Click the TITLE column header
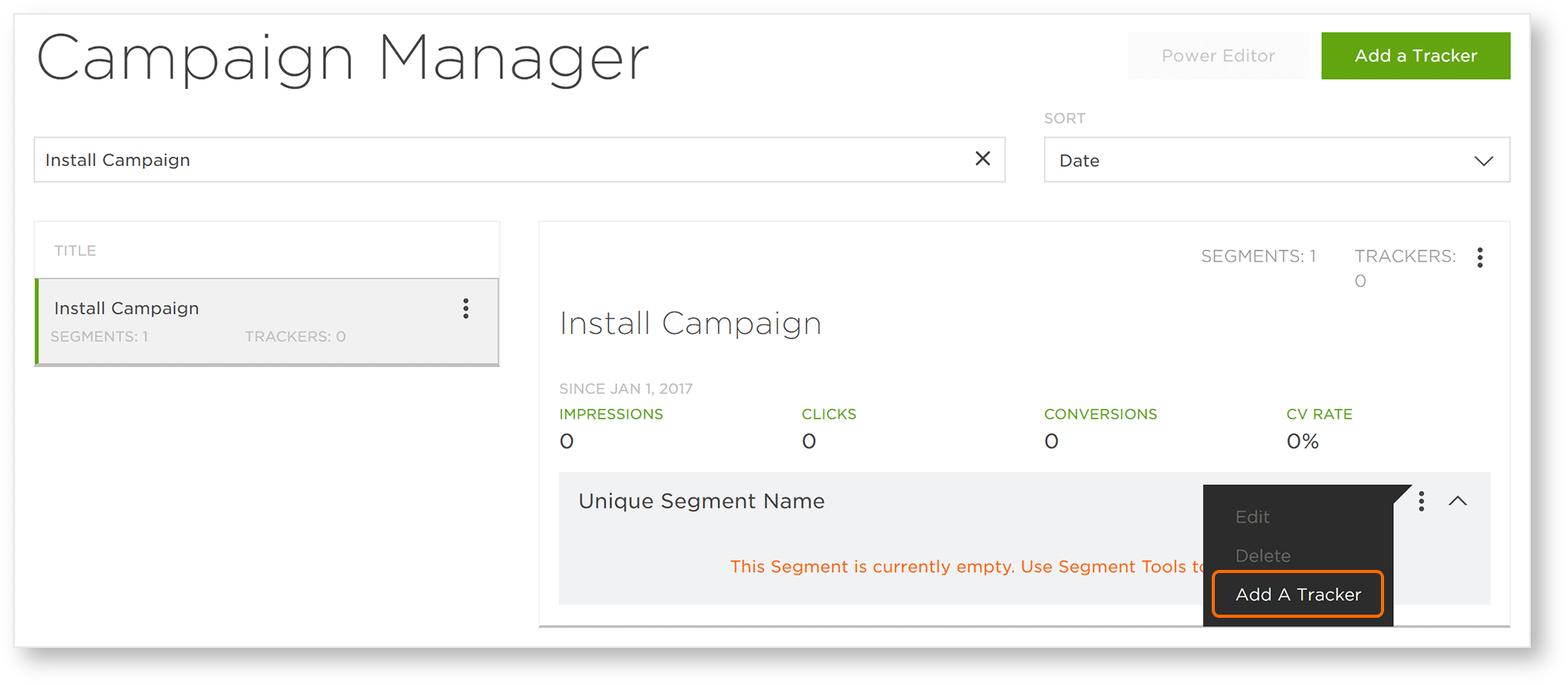This screenshot has height=685, width=1568. coord(75,250)
